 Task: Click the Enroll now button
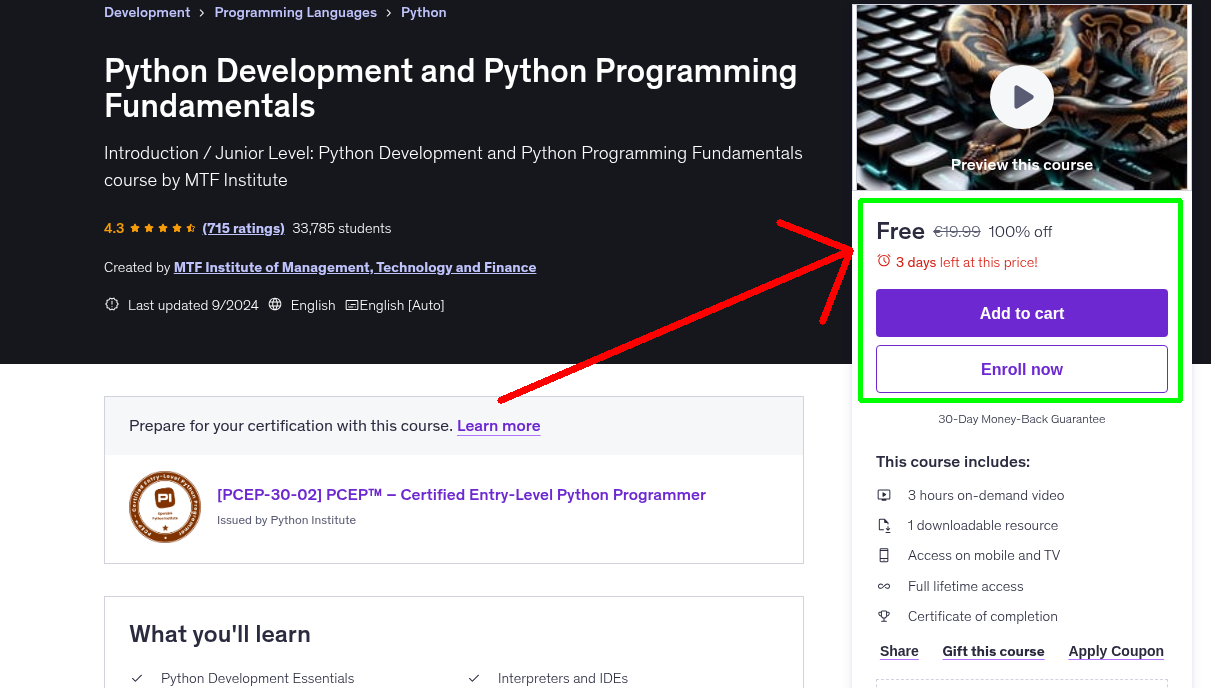[x=1022, y=369]
